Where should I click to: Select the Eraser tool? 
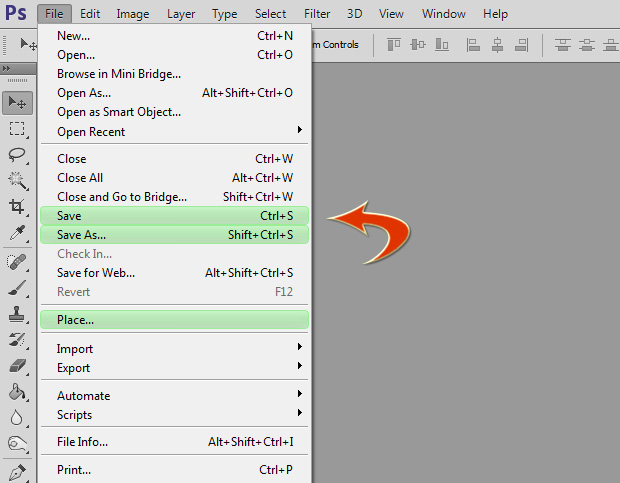[17, 366]
